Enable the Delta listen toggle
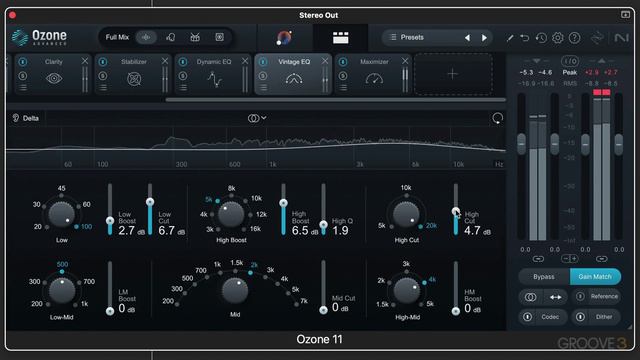 tap(26, 118)
